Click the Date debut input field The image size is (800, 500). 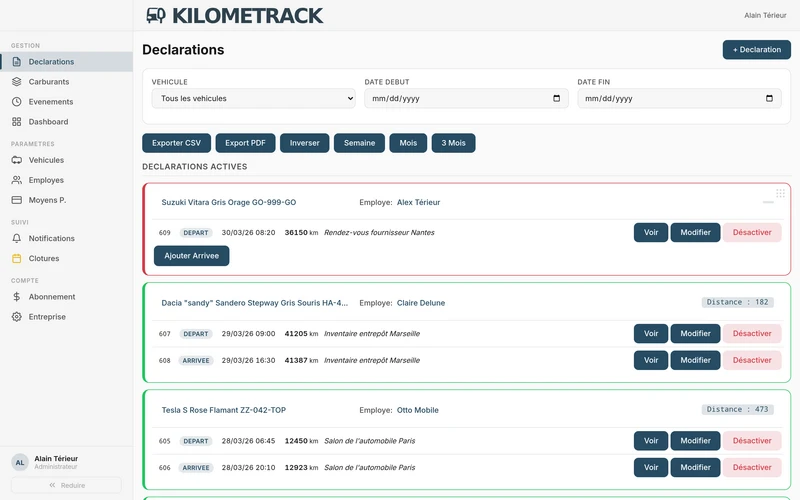(466, 98)
